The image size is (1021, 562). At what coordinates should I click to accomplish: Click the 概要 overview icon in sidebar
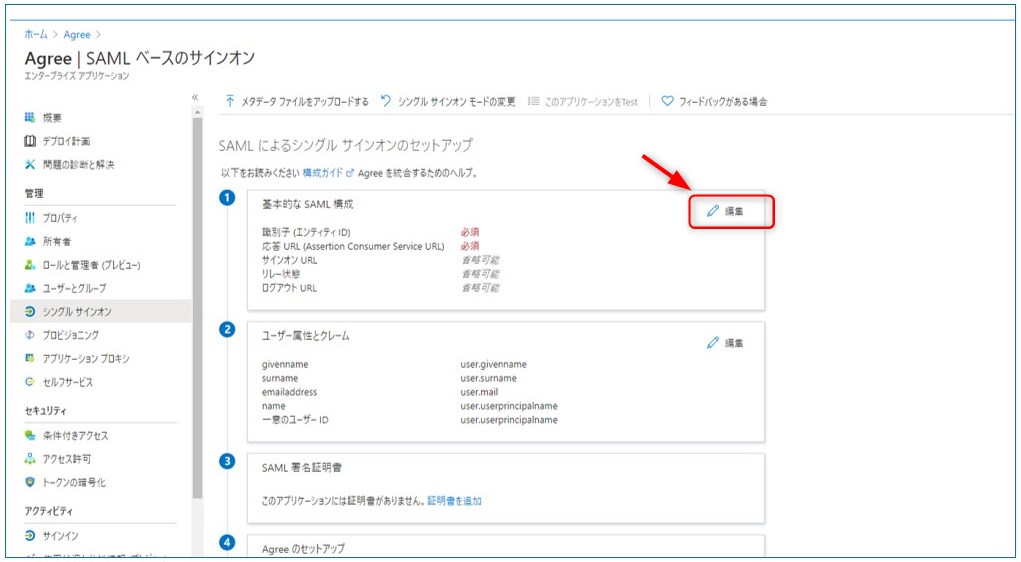pos(29,118)
